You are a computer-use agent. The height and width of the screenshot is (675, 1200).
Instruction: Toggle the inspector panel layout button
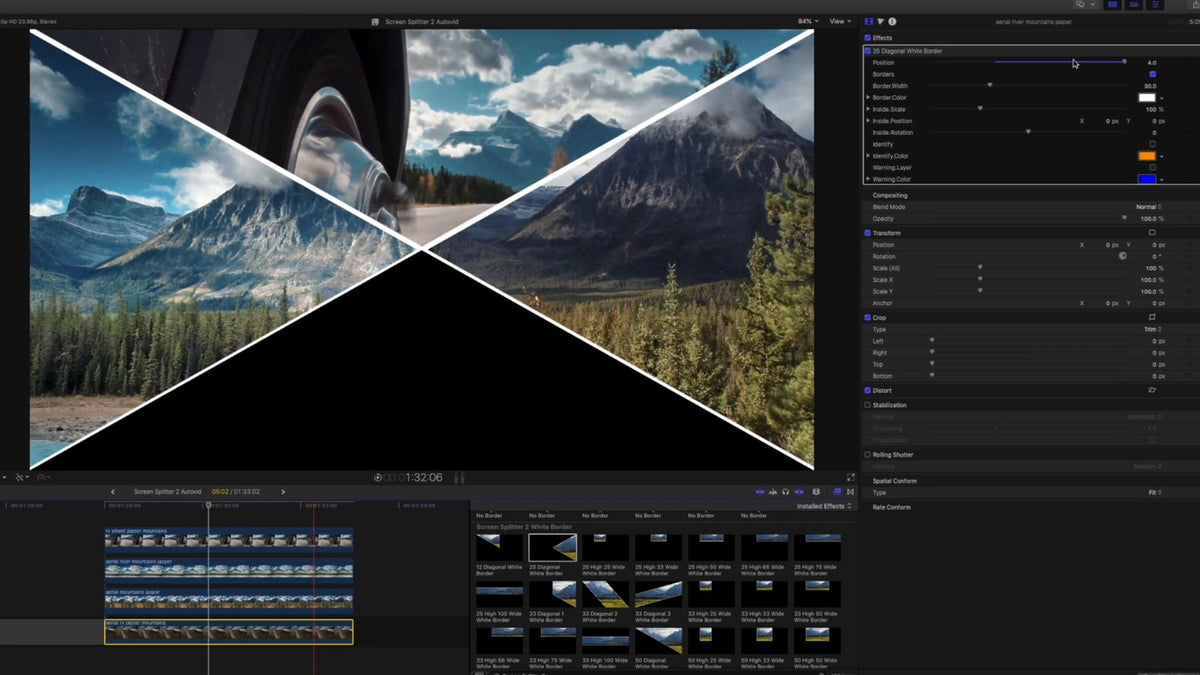click(1156, 5)
